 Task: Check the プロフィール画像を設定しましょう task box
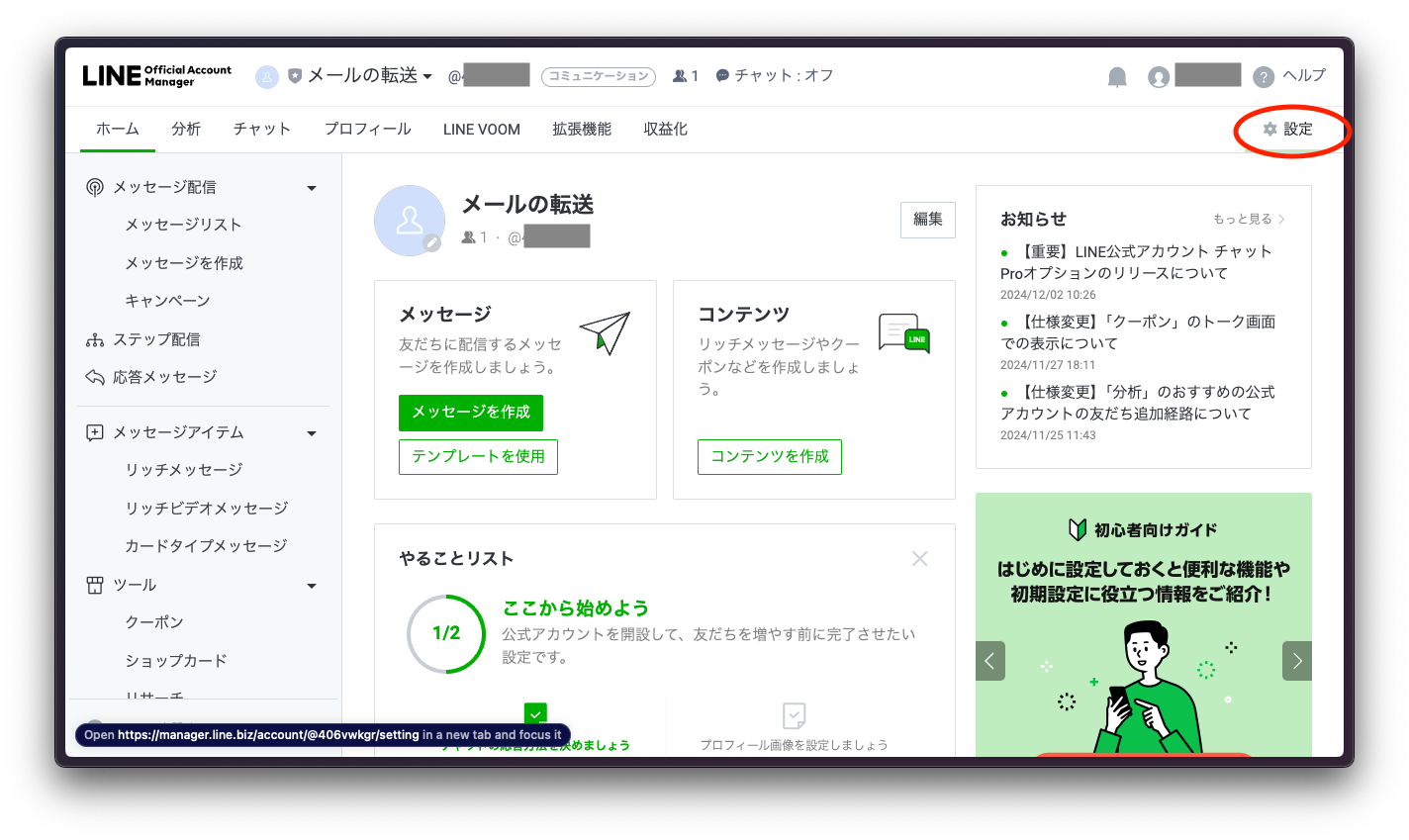[794, 715]
